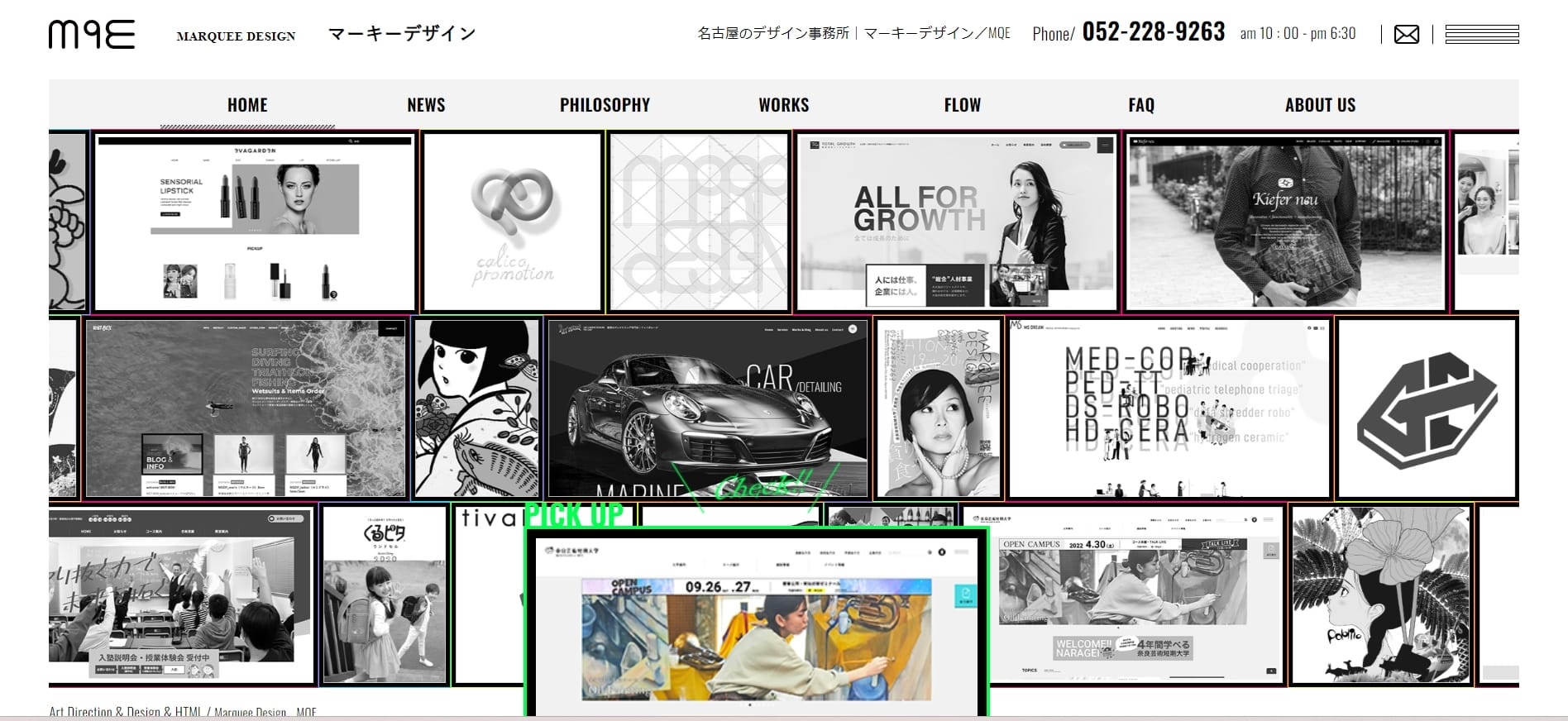Click the MQE logo icon
Screen dimensions: 1568x721
click(92, 35)
